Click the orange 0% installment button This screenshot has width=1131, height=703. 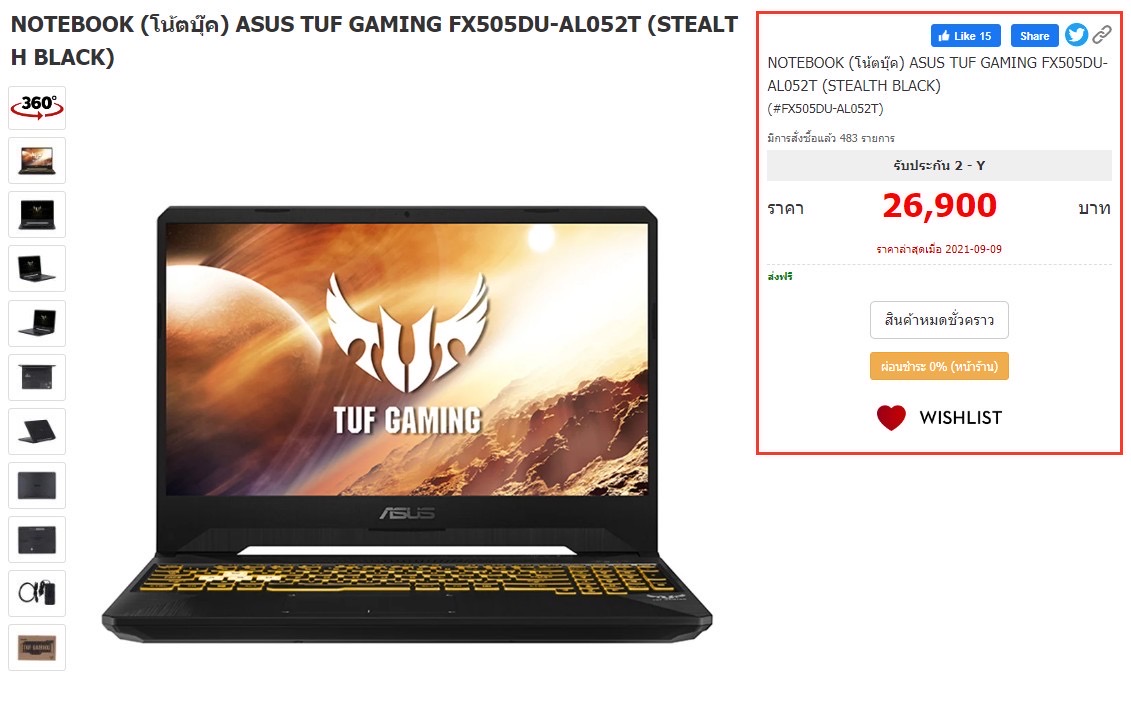[x=939, y=366]
